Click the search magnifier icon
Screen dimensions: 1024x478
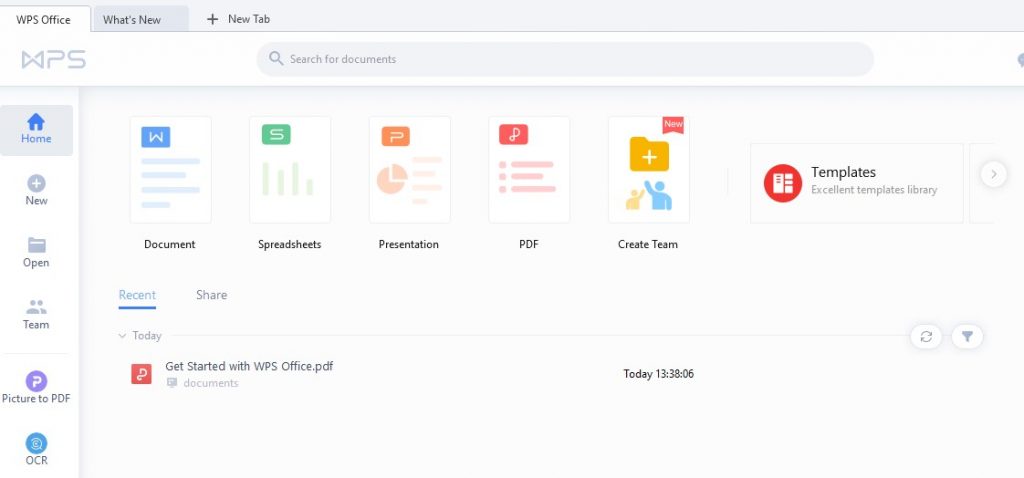tap(276, 59)
